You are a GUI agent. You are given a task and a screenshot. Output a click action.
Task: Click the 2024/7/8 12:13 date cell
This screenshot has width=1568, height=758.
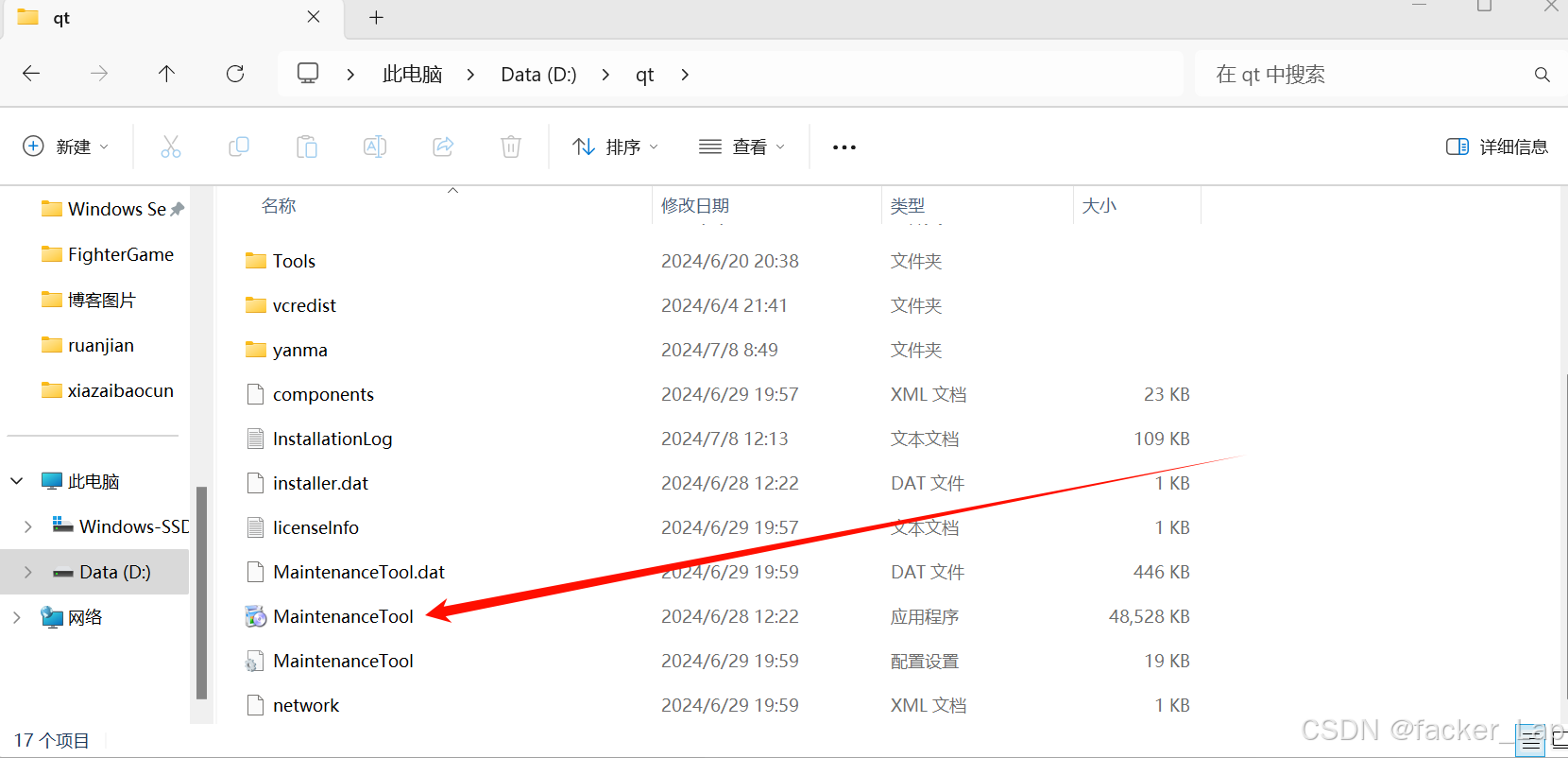[724, 439]
